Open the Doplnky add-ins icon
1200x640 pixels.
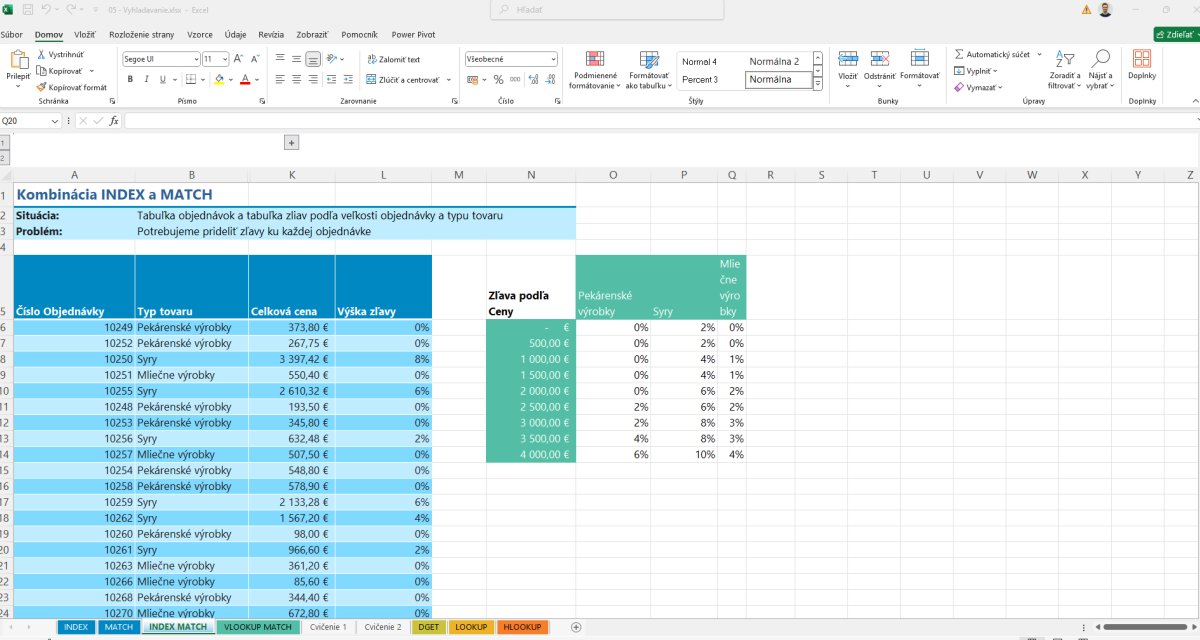click(1141, 64)
